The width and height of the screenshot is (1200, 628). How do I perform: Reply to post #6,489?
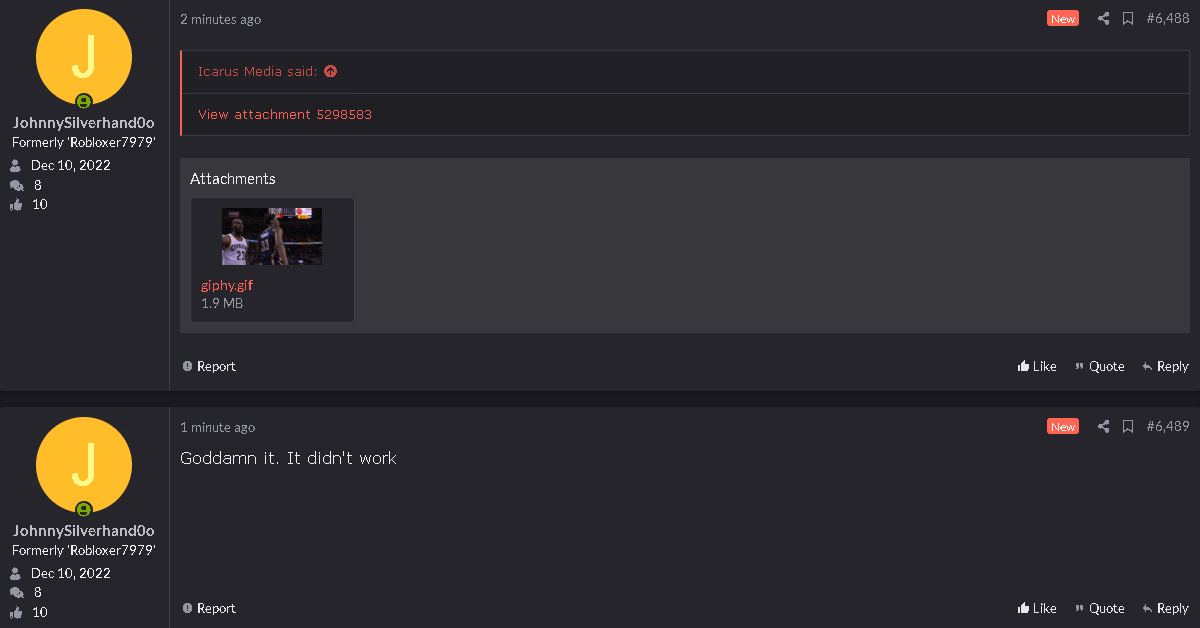pyautogui.click(x=1165, y=608)
